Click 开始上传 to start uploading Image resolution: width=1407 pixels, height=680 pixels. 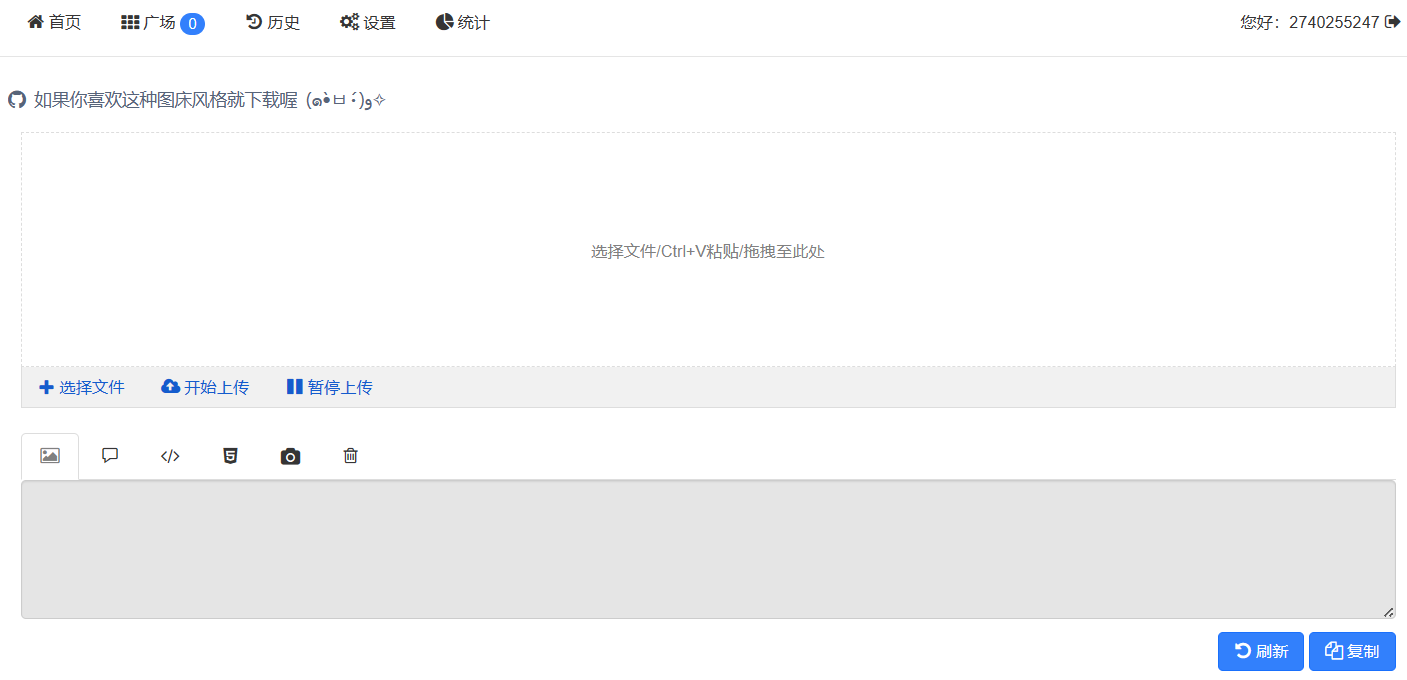205,387
